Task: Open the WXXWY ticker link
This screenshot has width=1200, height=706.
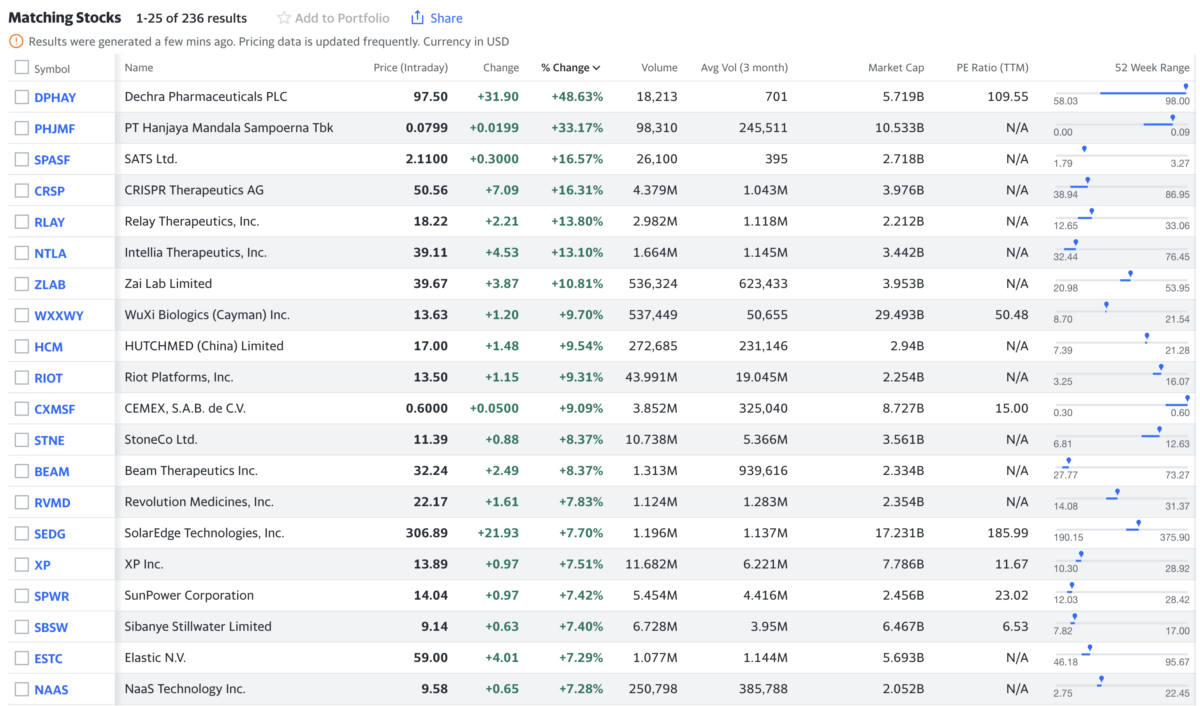Action: click(59, 316)
